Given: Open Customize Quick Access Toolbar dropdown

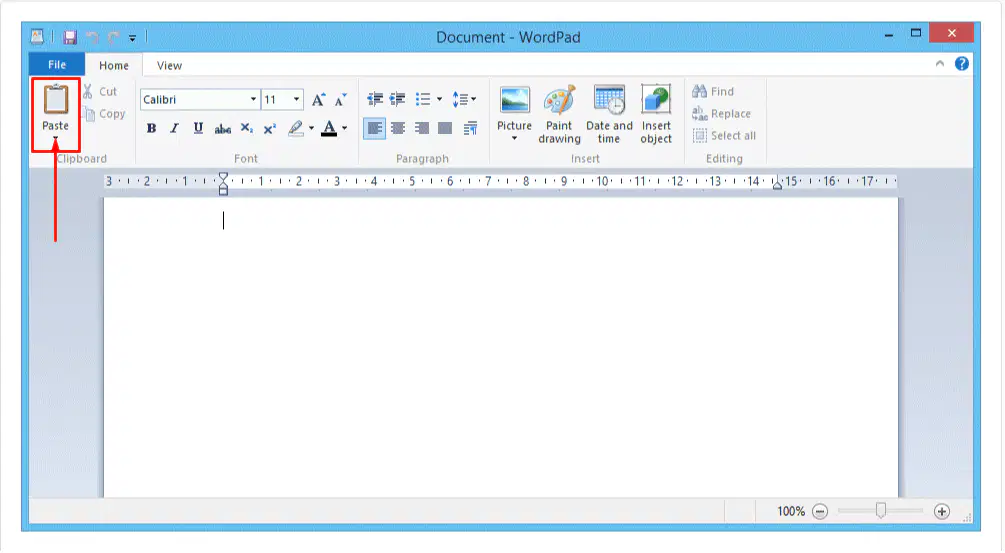Looking at the screenshot, I should [x=133, y=38].
